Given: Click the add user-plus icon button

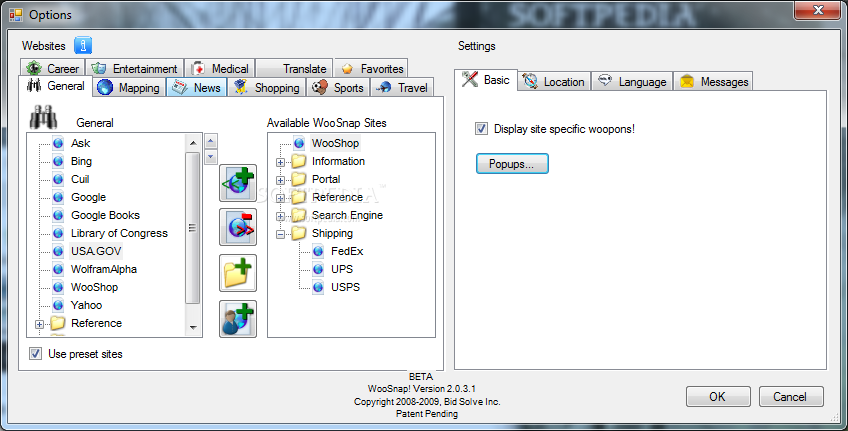Looking at the screenshot, I should click(238, 319).
